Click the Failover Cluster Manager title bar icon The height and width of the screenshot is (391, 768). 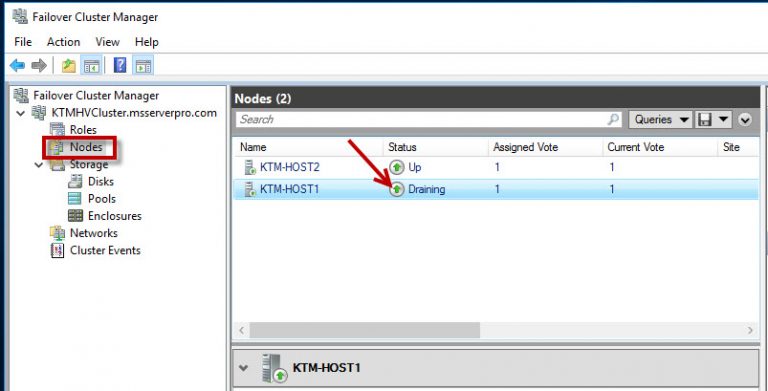(x=20, y=17)
